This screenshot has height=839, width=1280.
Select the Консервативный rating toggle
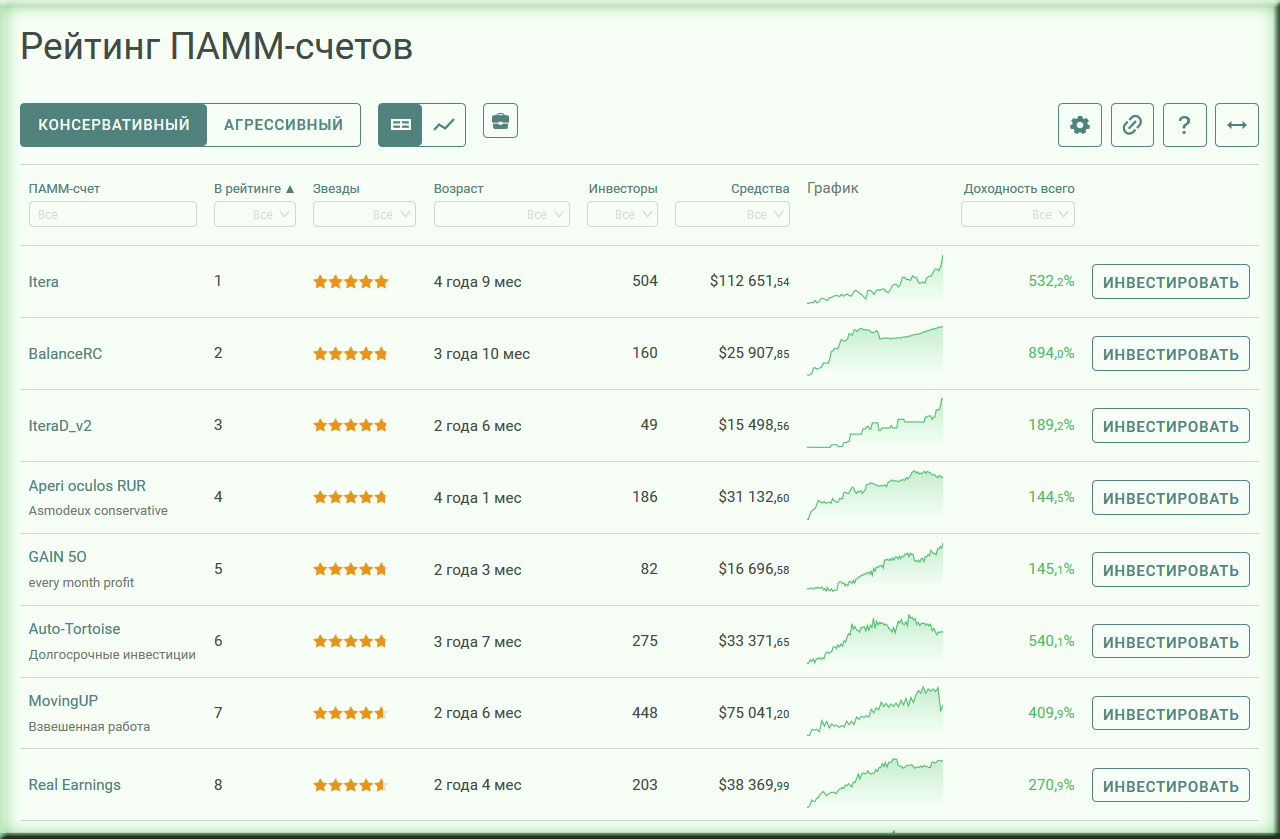click(x=114, y=125)
